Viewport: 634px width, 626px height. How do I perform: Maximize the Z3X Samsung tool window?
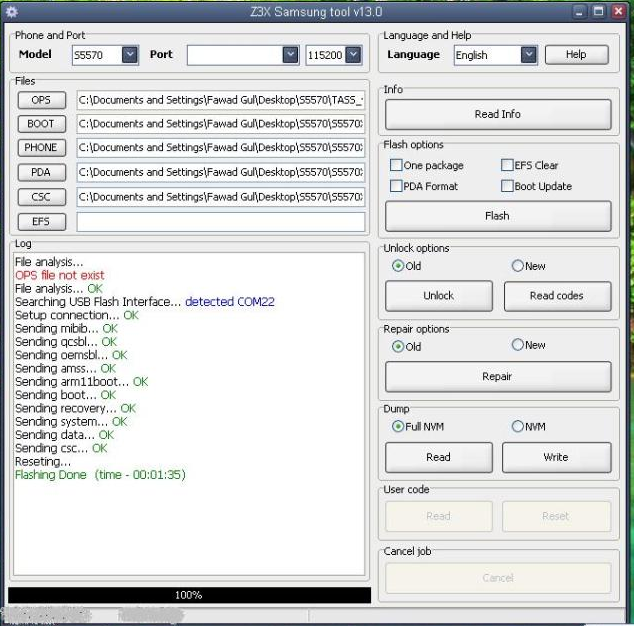pos(598,11)
